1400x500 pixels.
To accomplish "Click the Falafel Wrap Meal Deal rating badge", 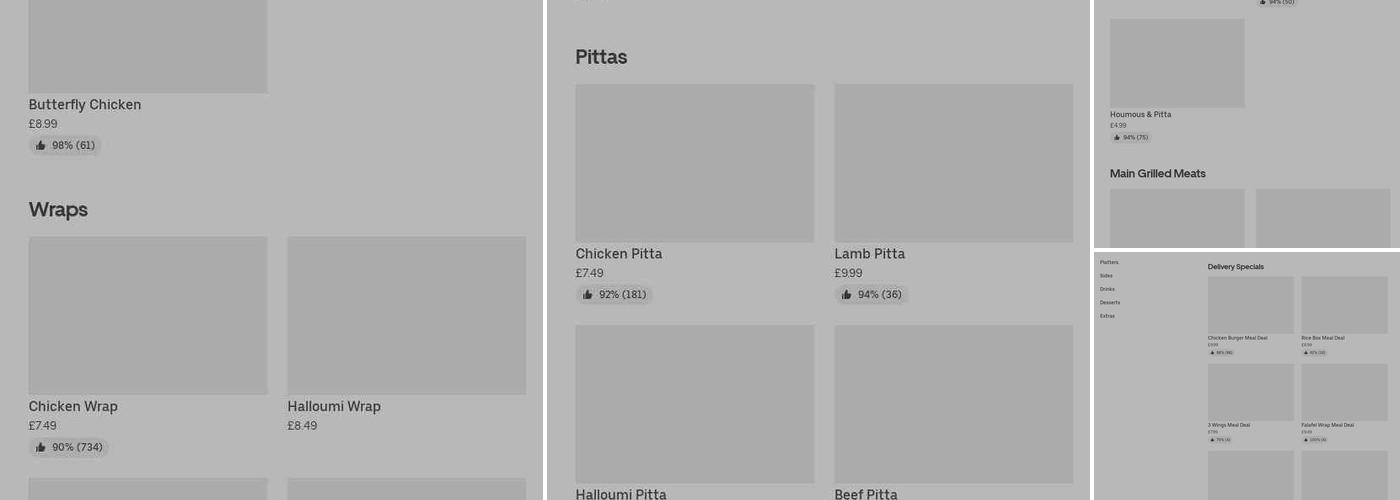I will coord(1314,440).
